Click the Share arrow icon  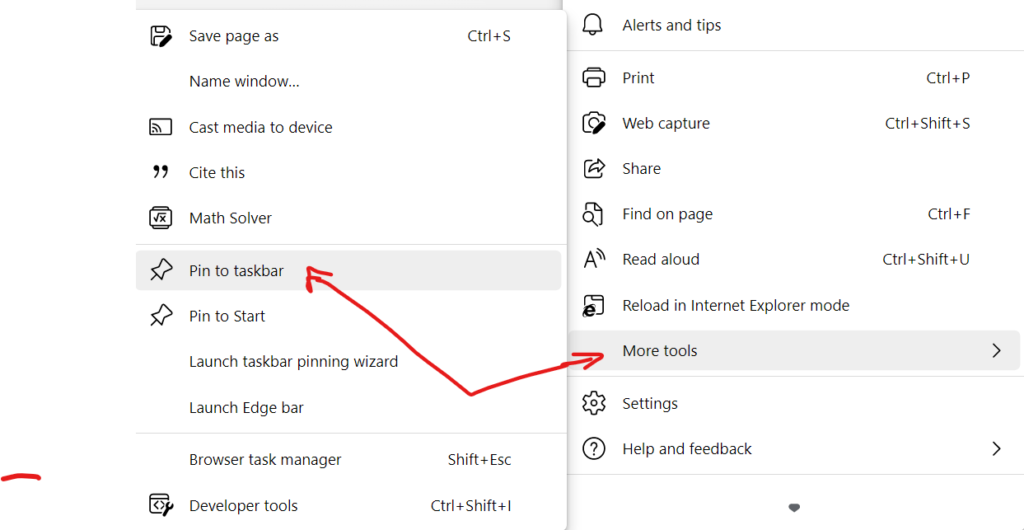click(x=593, y=168)
